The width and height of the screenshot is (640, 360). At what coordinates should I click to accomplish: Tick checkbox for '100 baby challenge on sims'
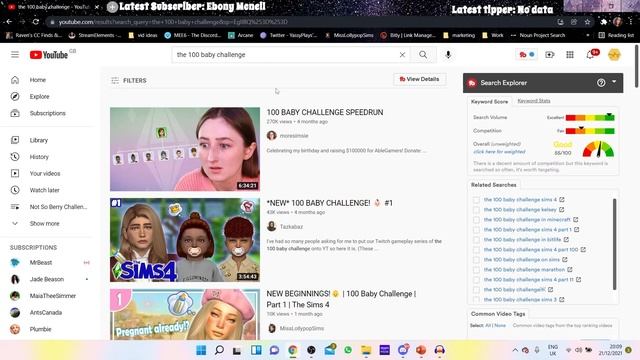coord(476,260)
